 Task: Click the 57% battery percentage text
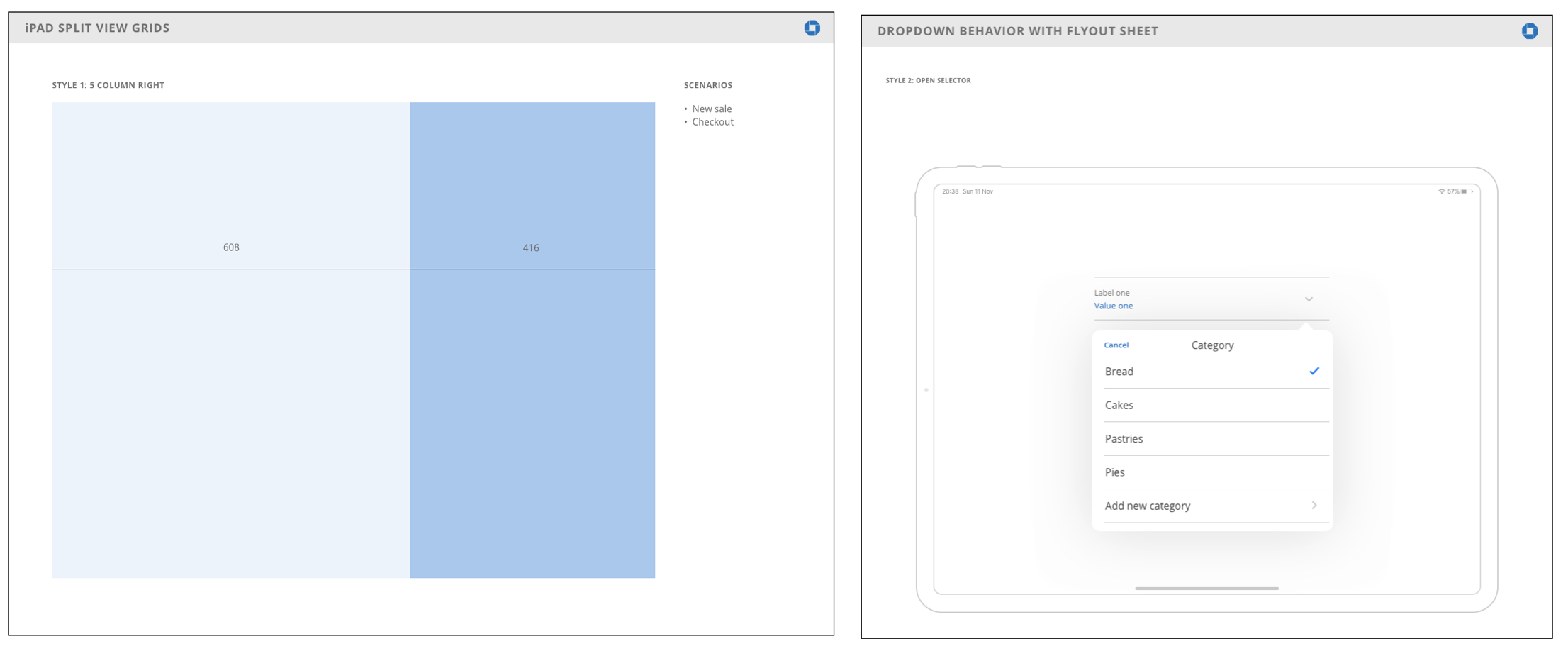point(1453,191)
